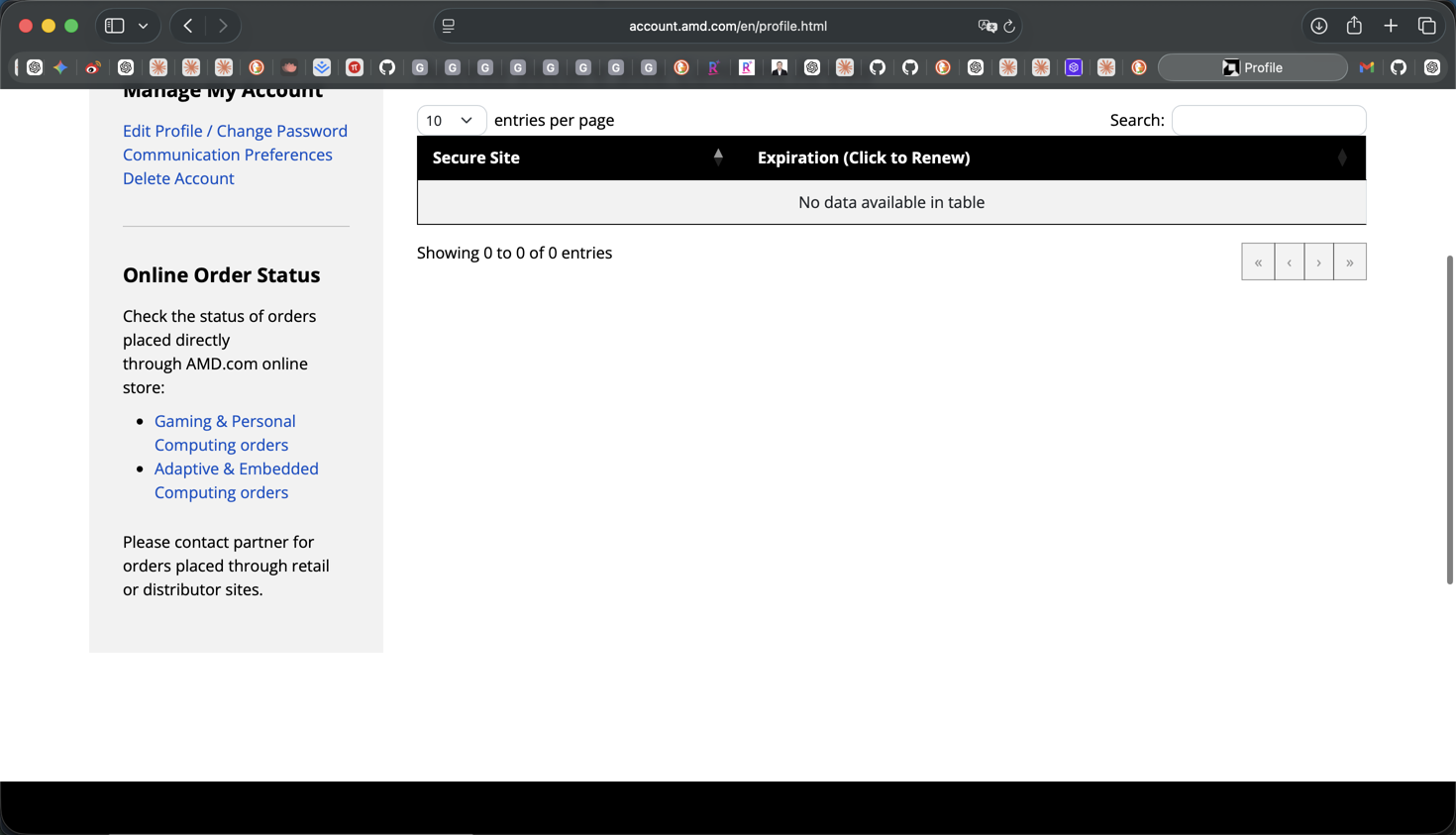Reload the AMD profile page
This screenshot has height=835, width=1456.
(x=1009, y=26)
